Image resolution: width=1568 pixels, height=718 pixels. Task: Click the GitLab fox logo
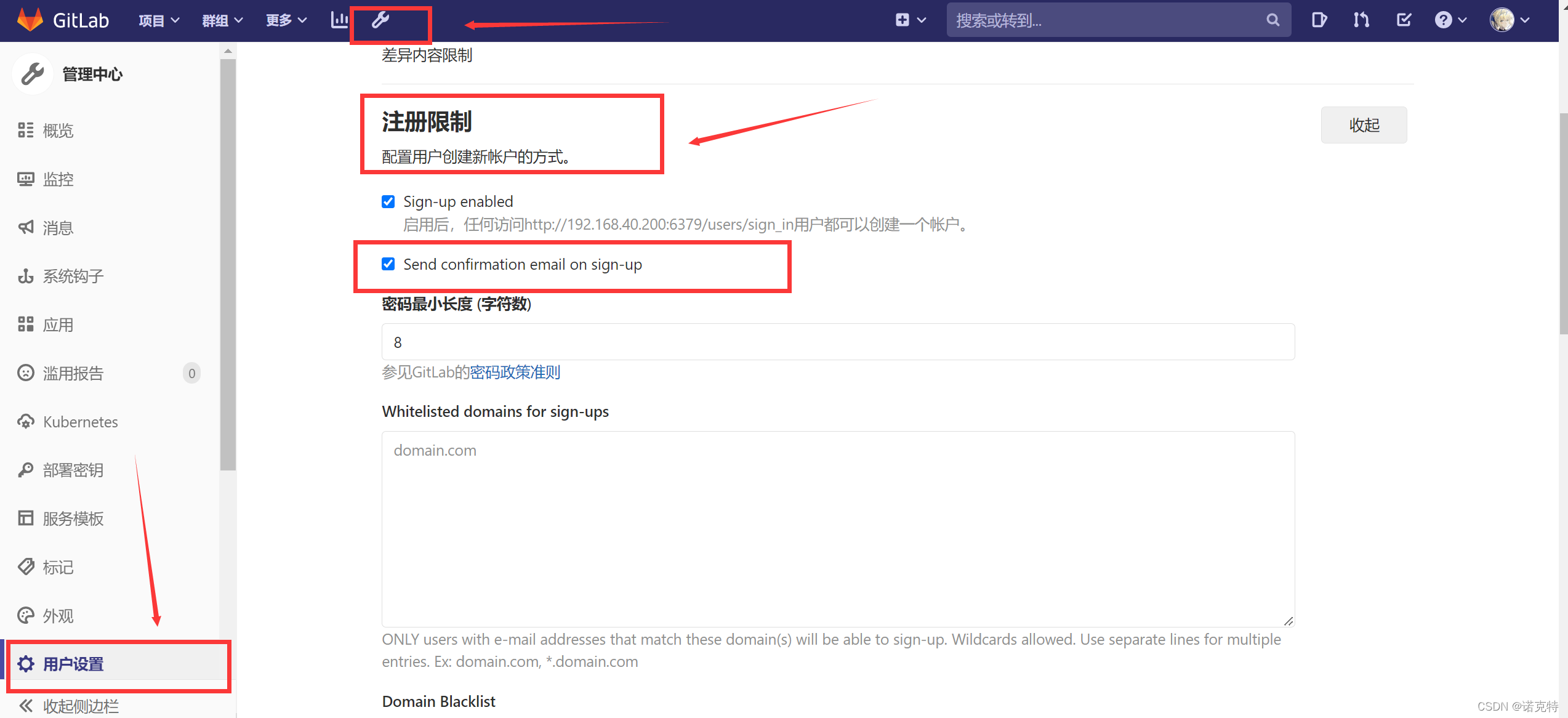pos(30,20)
